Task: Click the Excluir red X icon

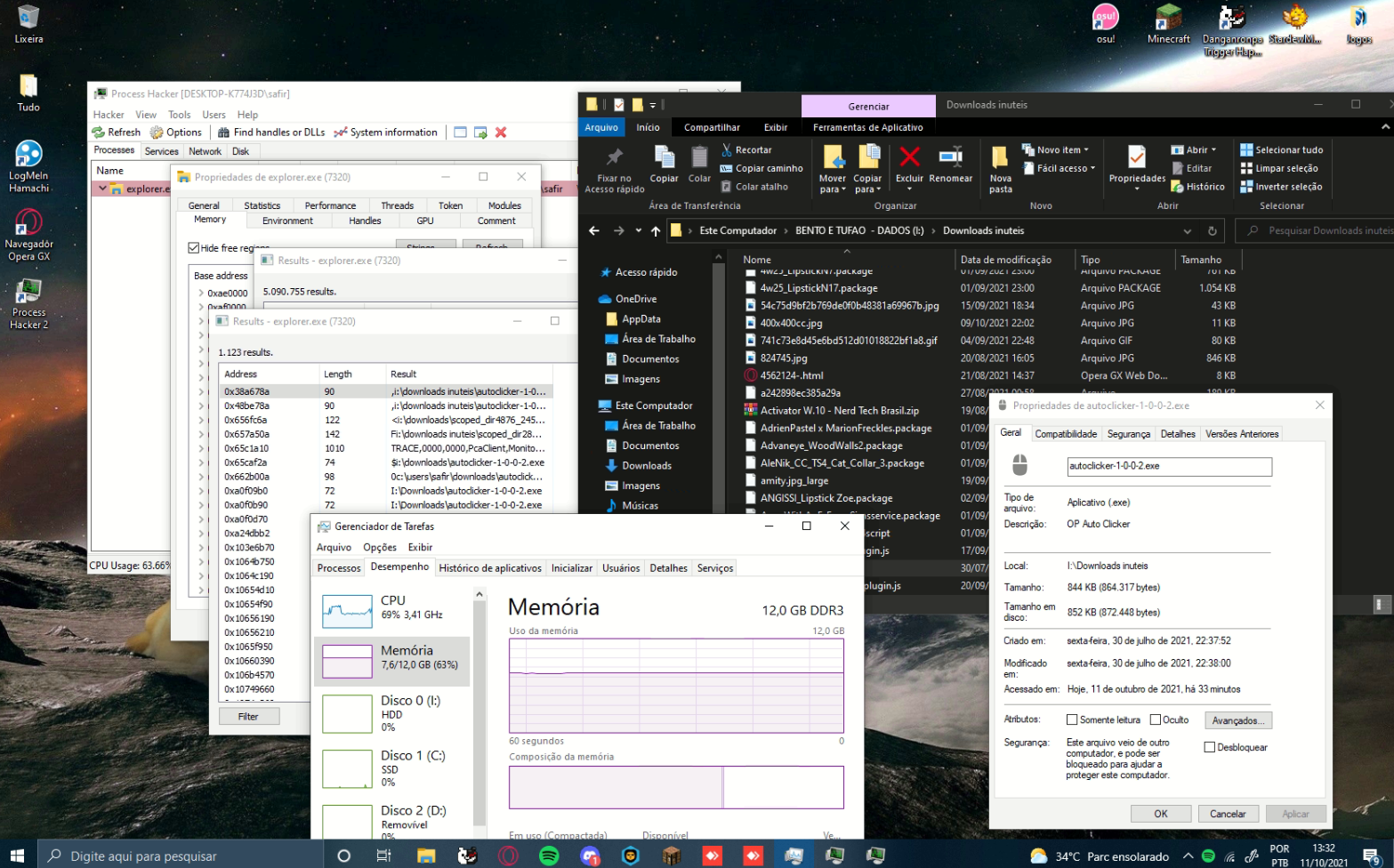Action: pyautogui.click(x=909, y=157)
